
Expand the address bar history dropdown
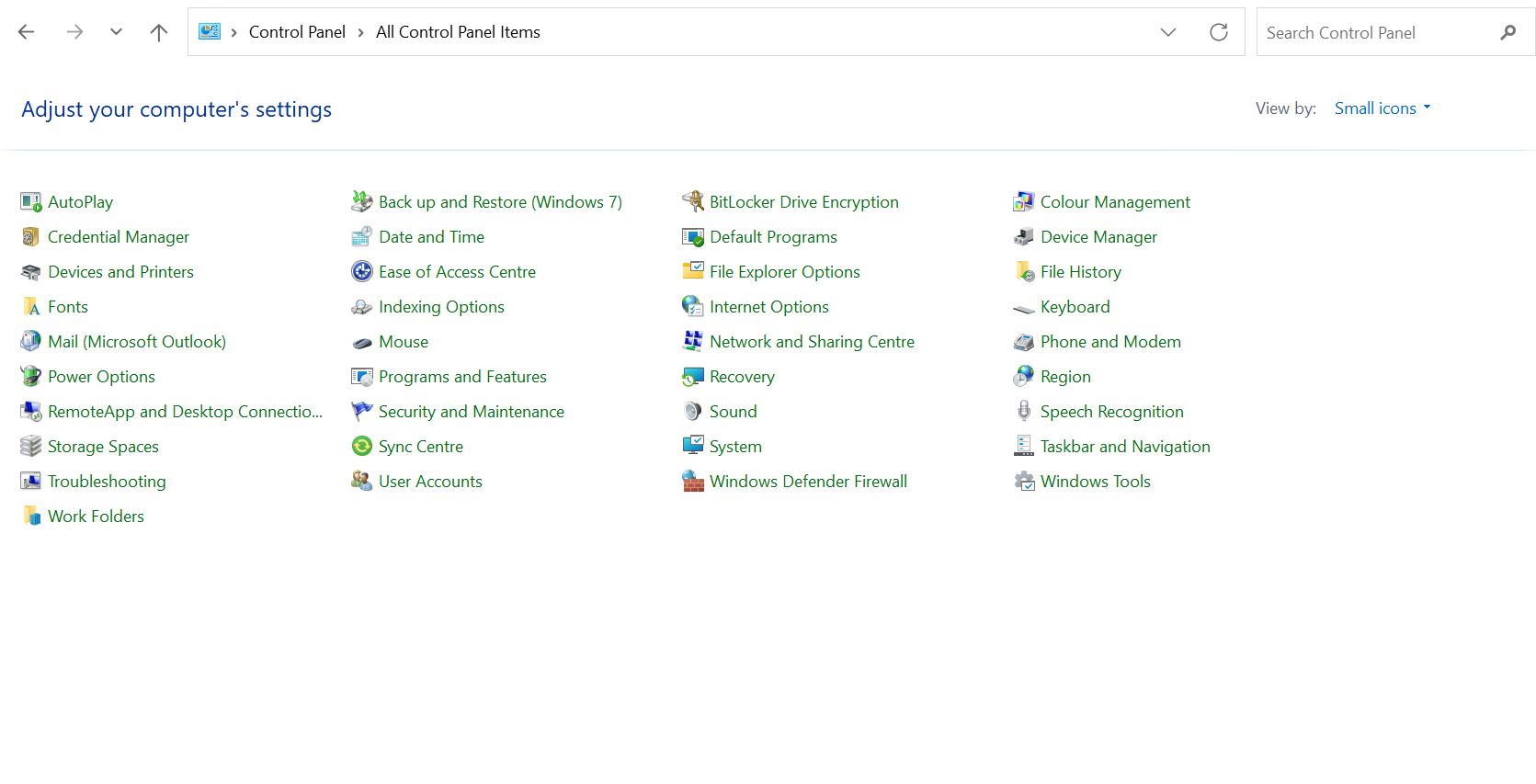(1168, 32)
